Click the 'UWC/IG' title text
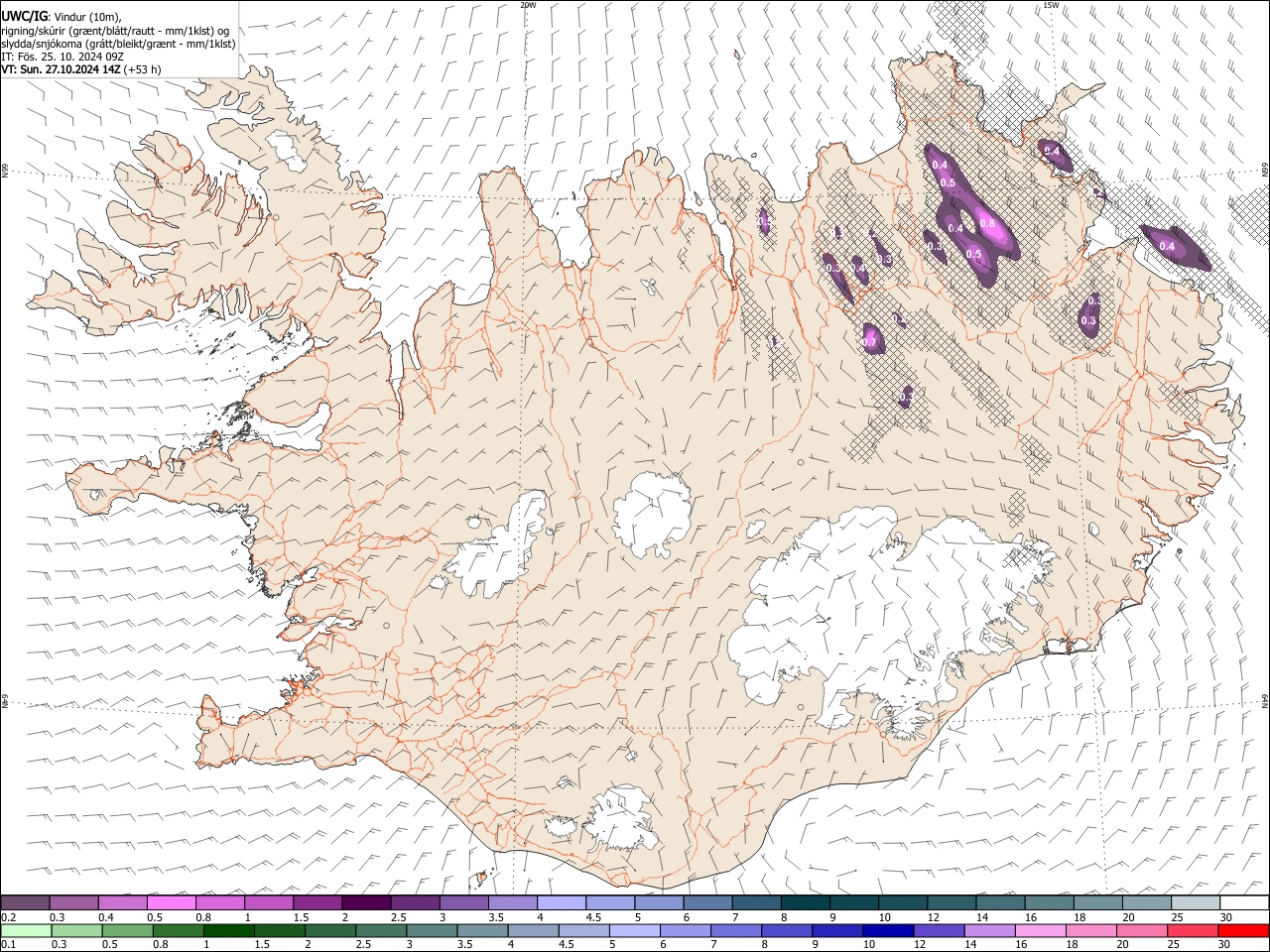The image size is (1270, 952). coord(24,15)
